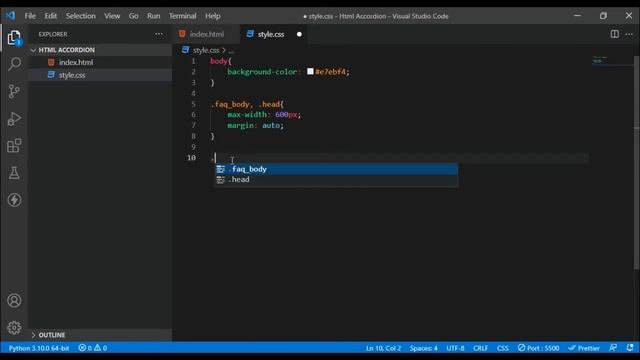Open the Explorer view in activity bar

click(x=14, y=38)
